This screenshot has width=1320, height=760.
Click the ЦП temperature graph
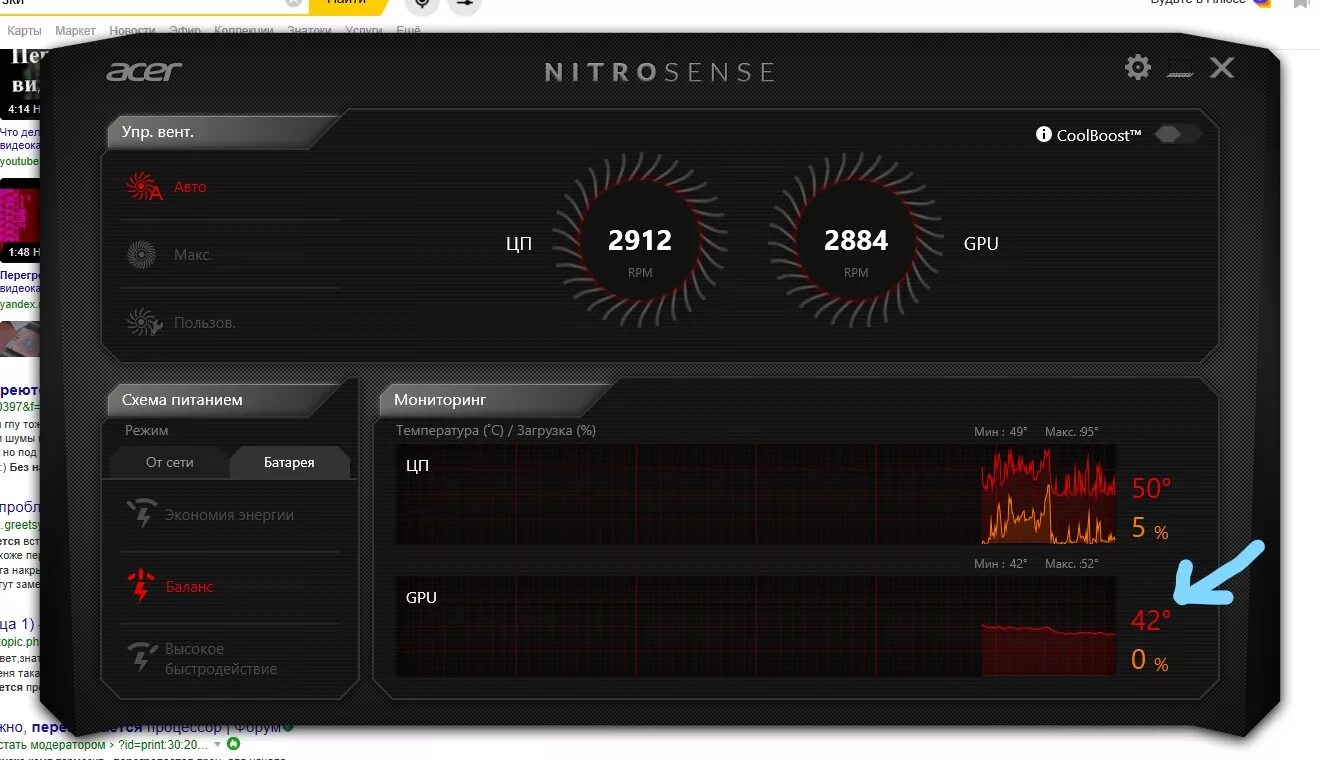point(756,494)
